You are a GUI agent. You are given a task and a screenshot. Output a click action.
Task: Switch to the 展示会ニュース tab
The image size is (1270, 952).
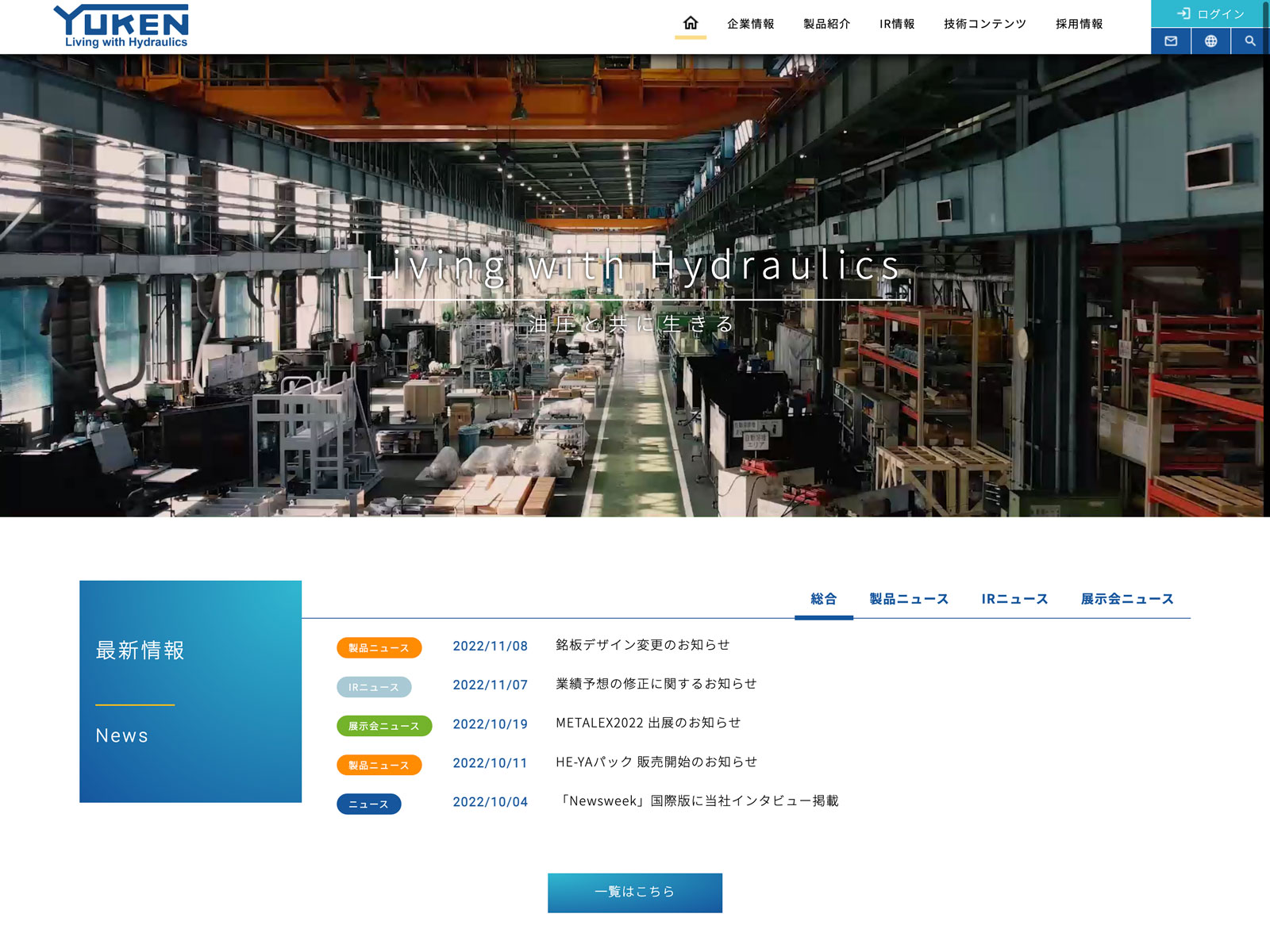[1126, 599]
